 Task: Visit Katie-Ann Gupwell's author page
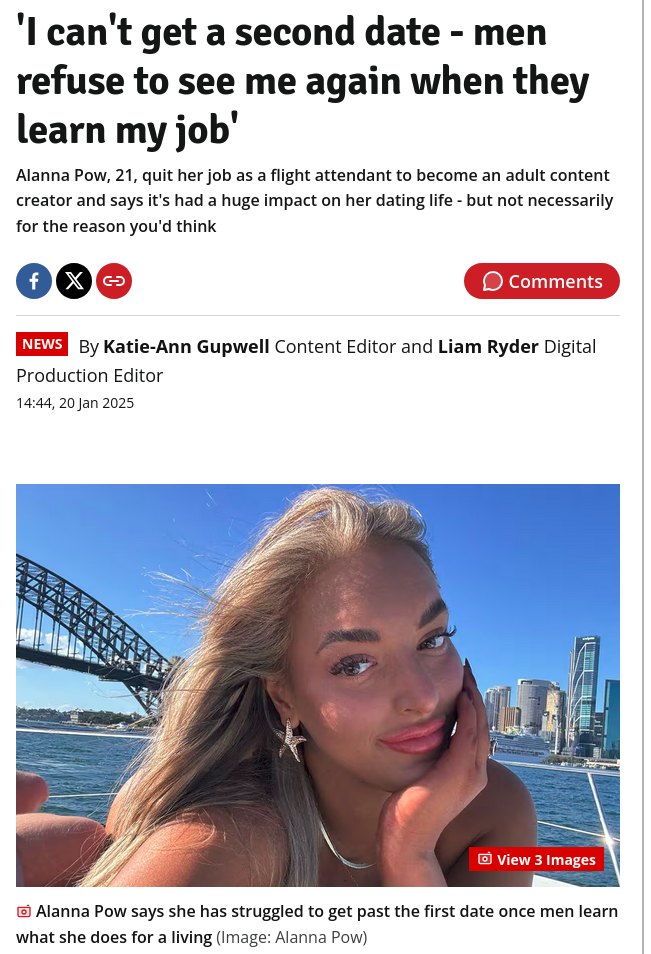coord(186,347)
